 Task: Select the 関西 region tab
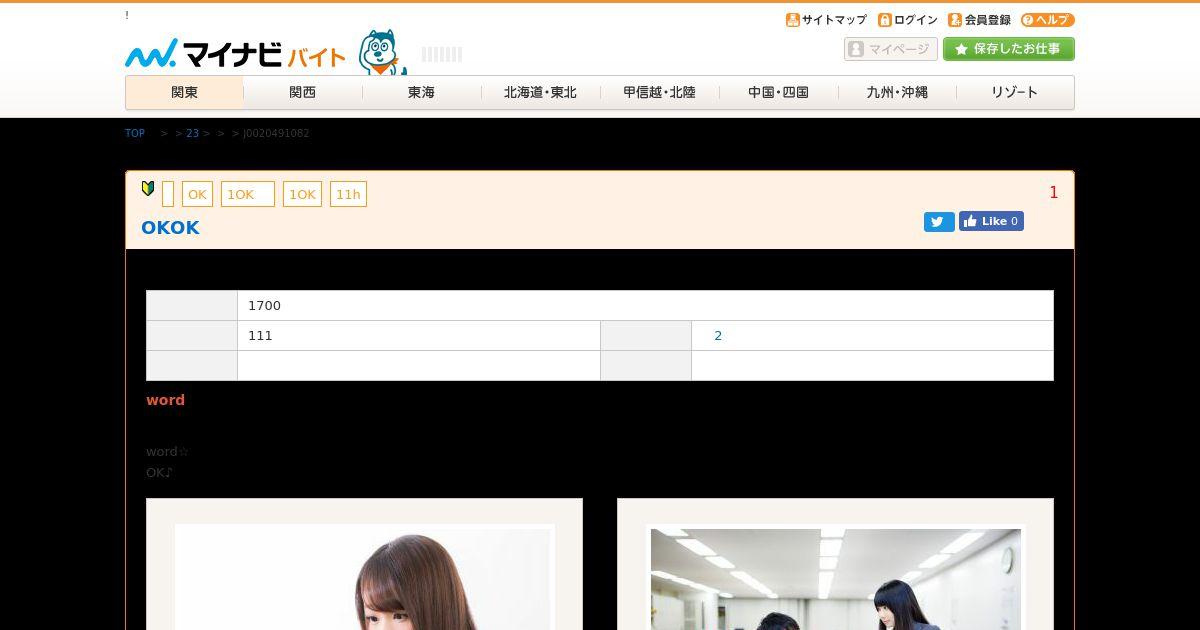pos(303,92)
